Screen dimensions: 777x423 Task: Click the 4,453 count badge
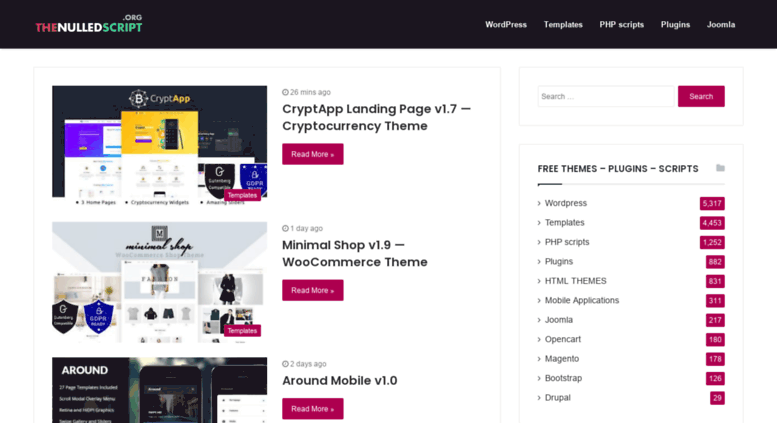[712, 223]
